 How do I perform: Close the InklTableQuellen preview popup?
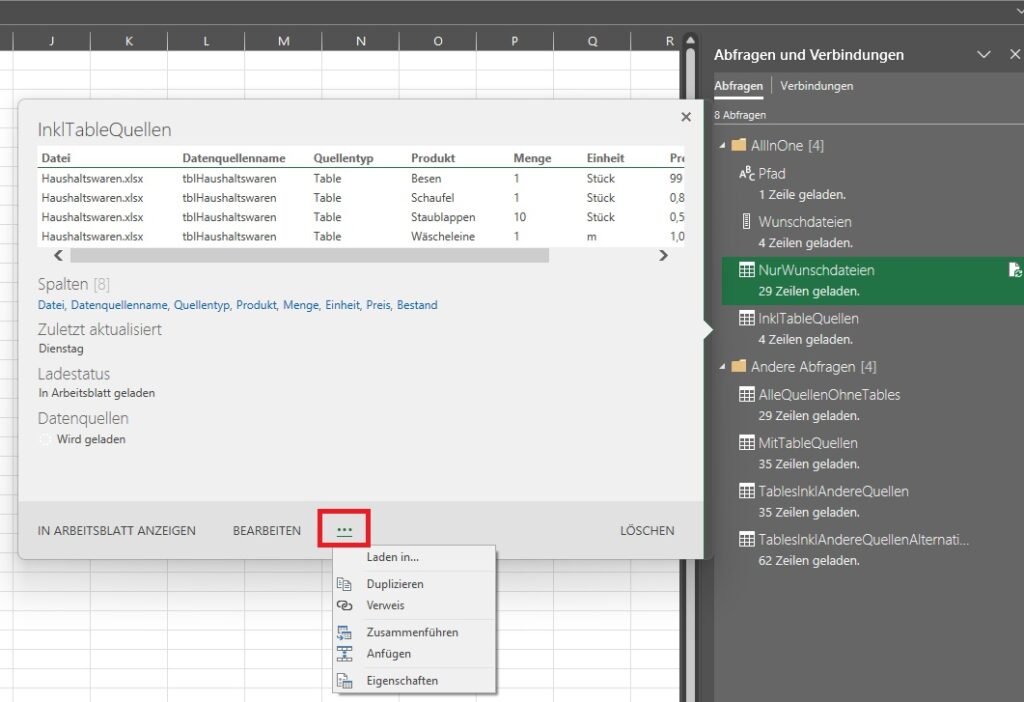[686, 117]
